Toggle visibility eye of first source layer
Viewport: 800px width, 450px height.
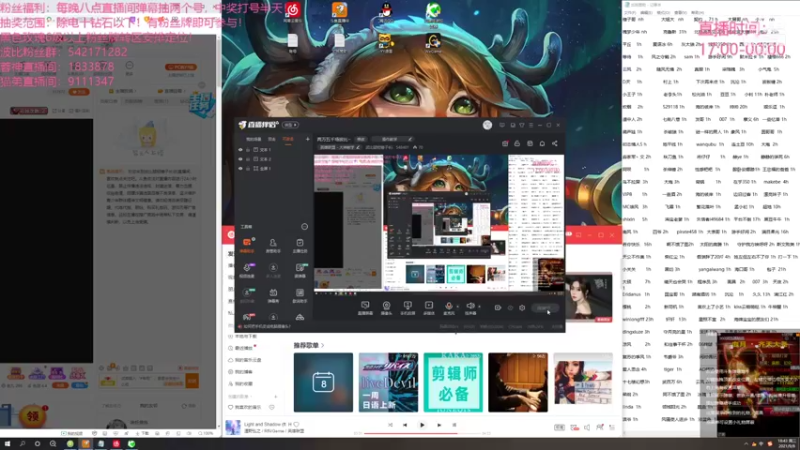pyautogui.click(x=240, y=150)
